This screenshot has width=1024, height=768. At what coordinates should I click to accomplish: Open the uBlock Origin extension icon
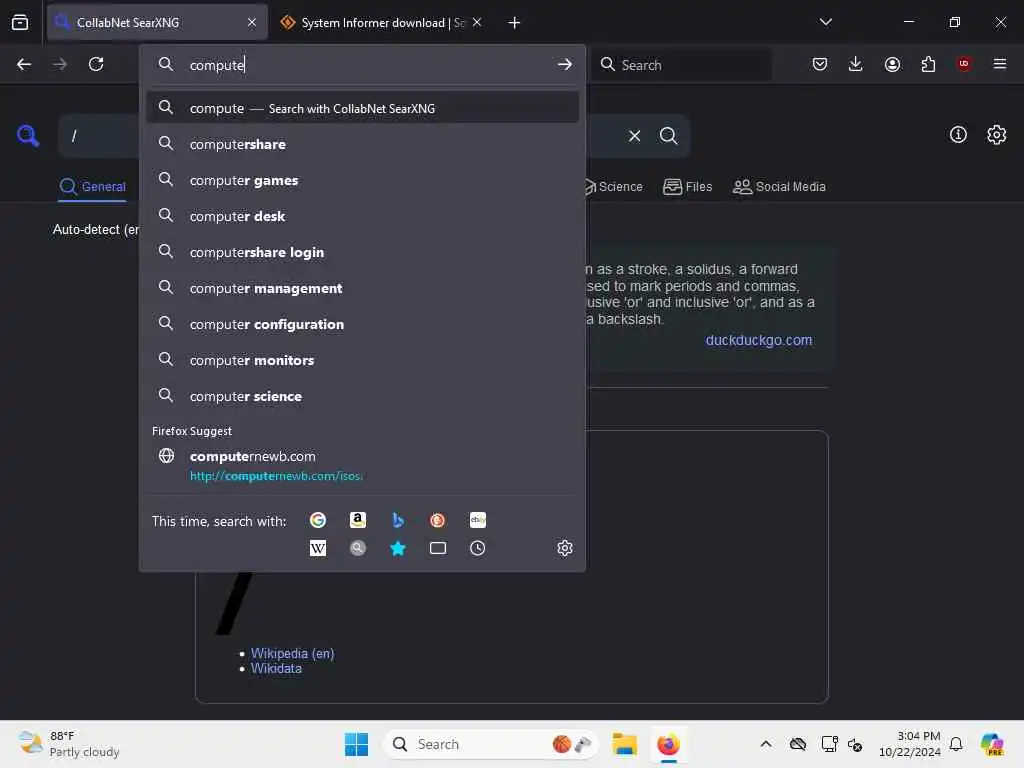coord(964,64)
